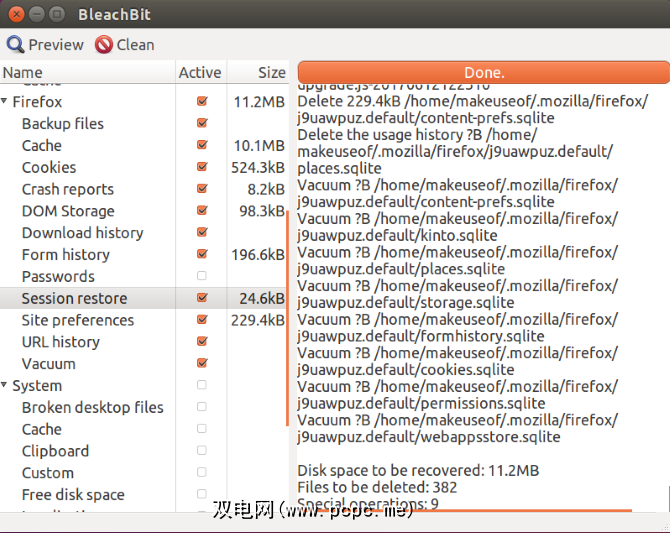Select the DOM Storage row

(144, 211)
